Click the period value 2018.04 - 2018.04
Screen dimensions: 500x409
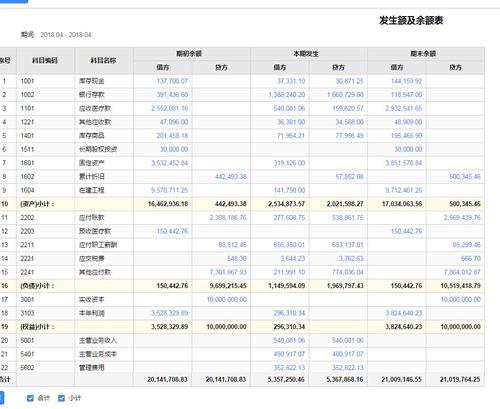pos(66,35)
